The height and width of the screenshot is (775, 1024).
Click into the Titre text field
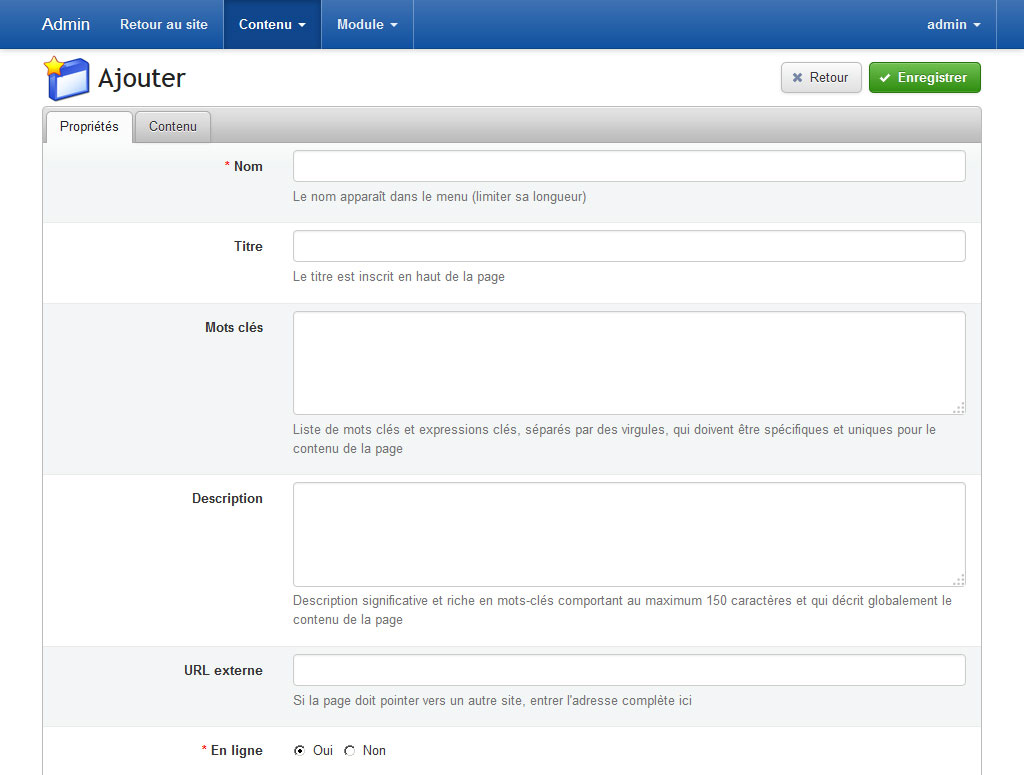point(628,246)
